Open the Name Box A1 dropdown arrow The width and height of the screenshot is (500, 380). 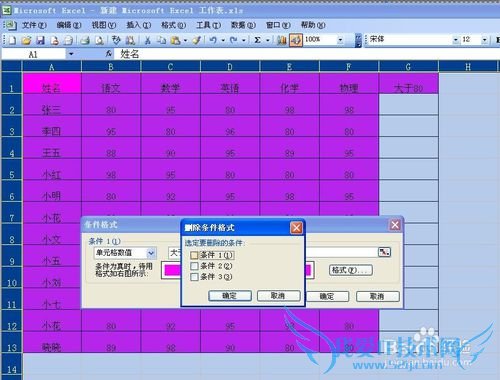click(x=71, y=54)
